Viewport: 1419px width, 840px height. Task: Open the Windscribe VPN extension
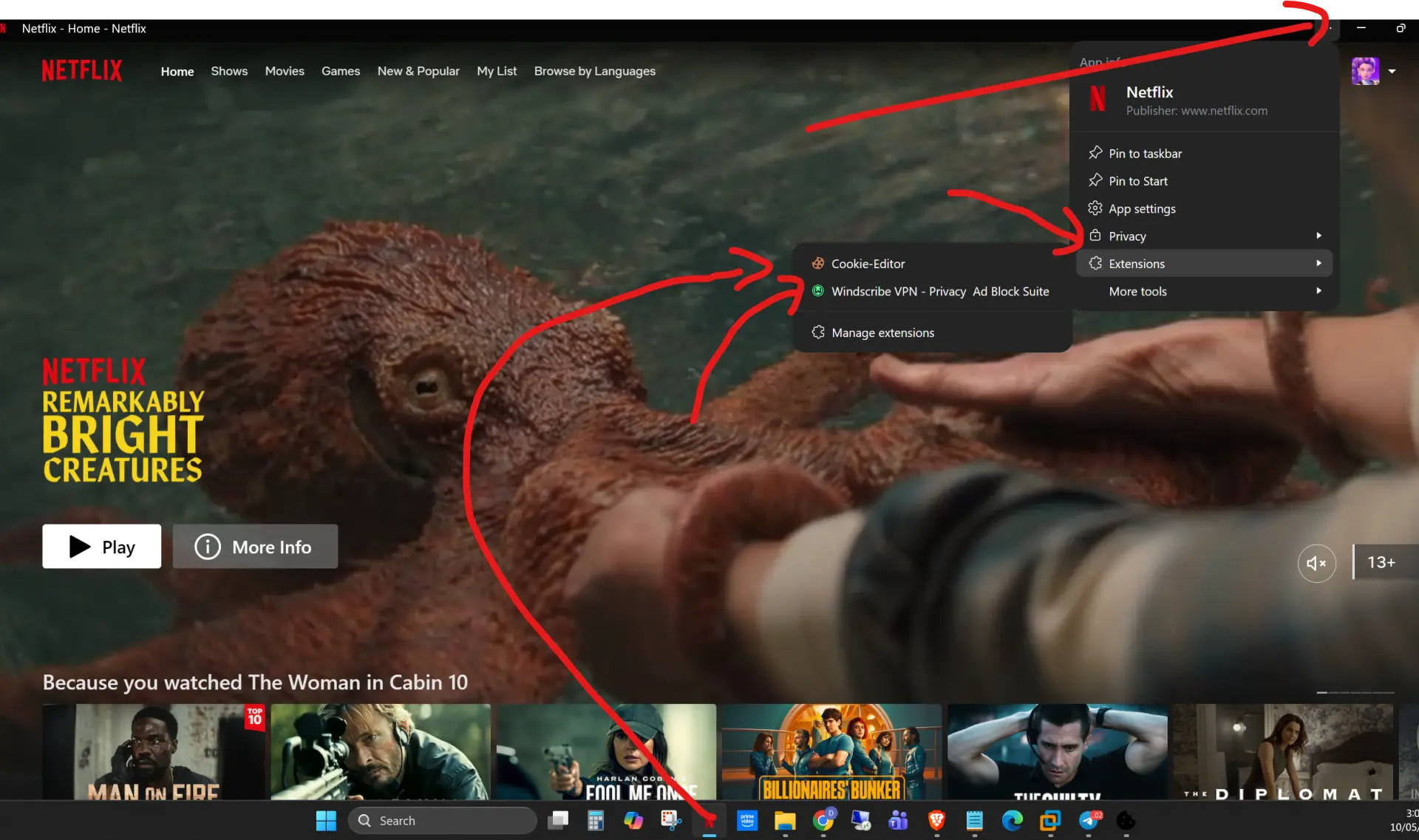[933, 291]
